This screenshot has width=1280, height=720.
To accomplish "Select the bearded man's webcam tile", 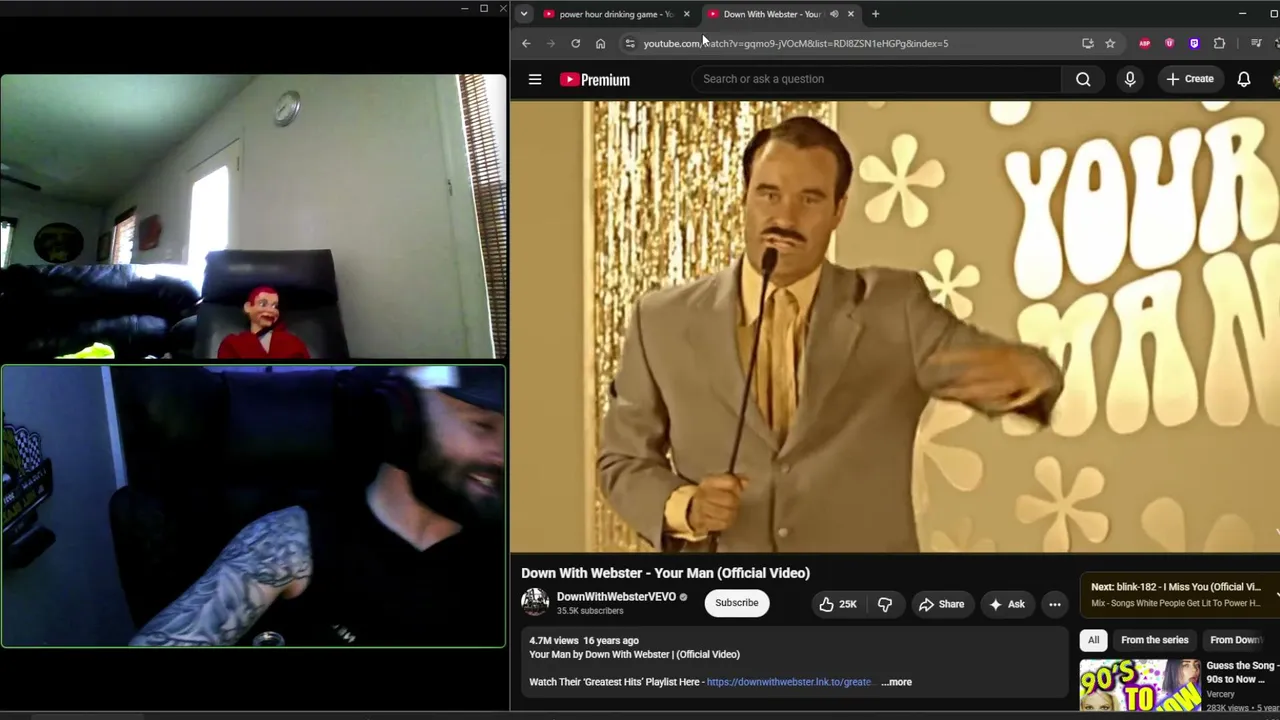I will click(253, 507).
